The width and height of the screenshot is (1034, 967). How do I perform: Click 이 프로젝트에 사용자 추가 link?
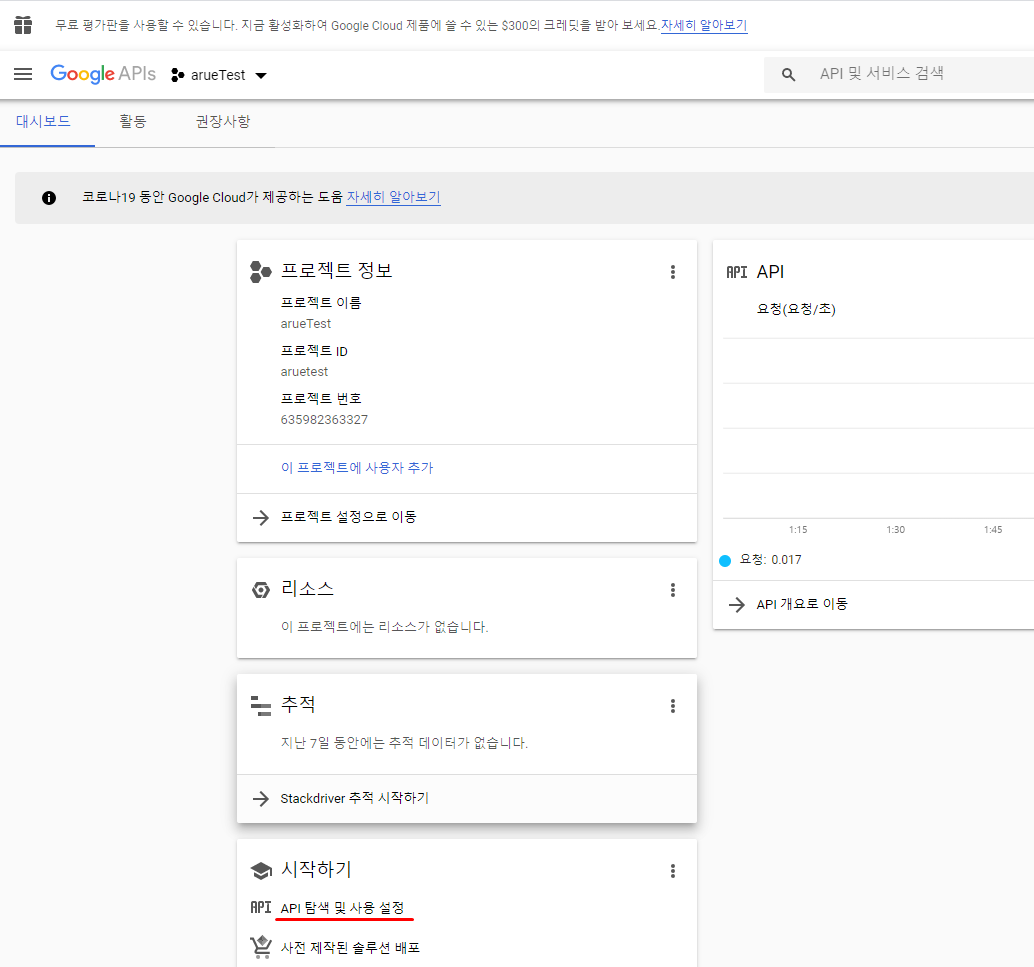coord(357,468)
